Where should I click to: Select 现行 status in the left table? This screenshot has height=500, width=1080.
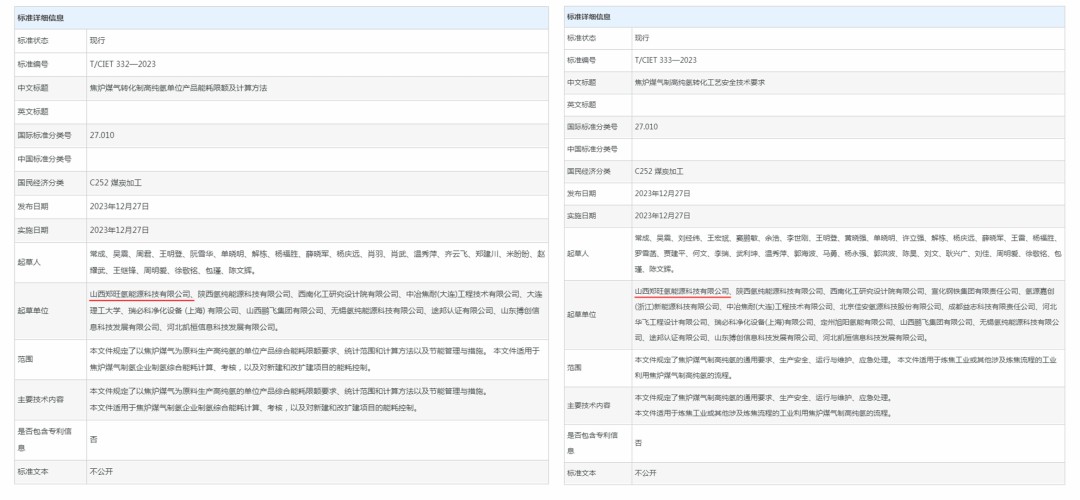[x=97, y=40]
